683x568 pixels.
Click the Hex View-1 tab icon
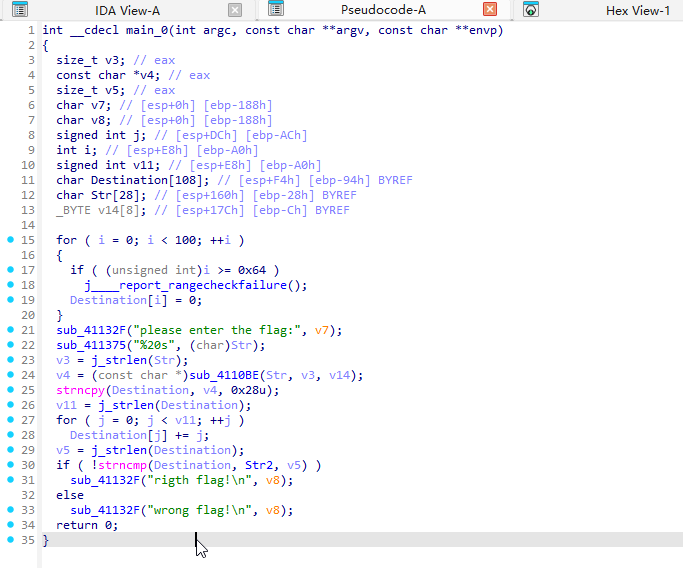[531, 10]
